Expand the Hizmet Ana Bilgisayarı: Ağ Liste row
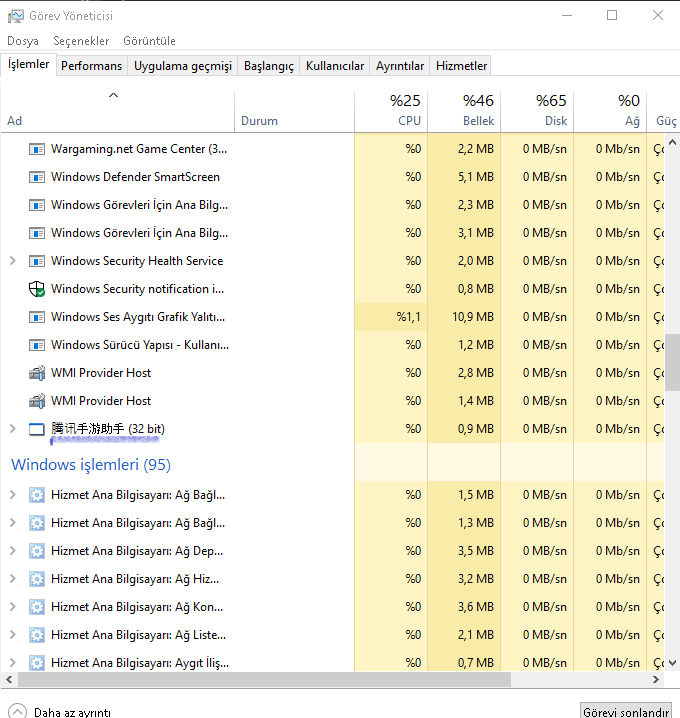 click(x=13, y=635)
